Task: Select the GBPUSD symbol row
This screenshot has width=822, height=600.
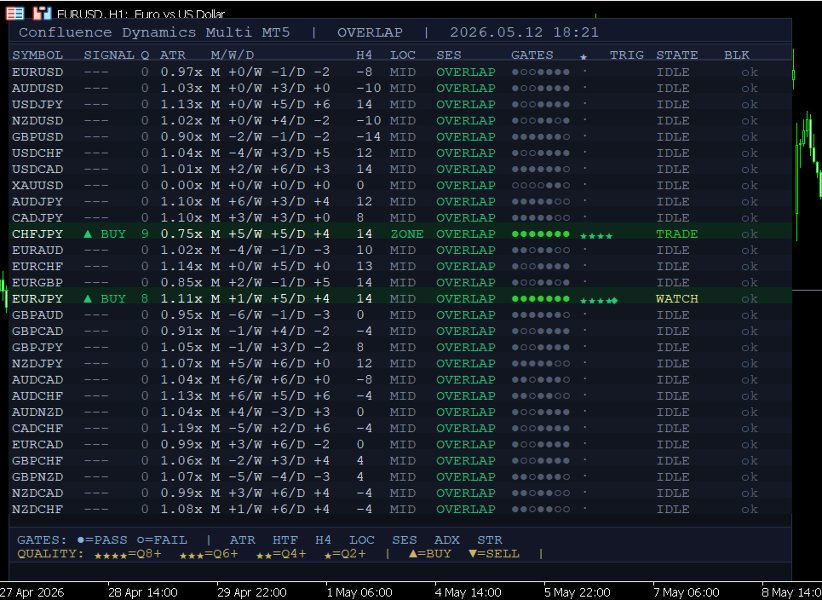Action: click(x=400, y=137)
